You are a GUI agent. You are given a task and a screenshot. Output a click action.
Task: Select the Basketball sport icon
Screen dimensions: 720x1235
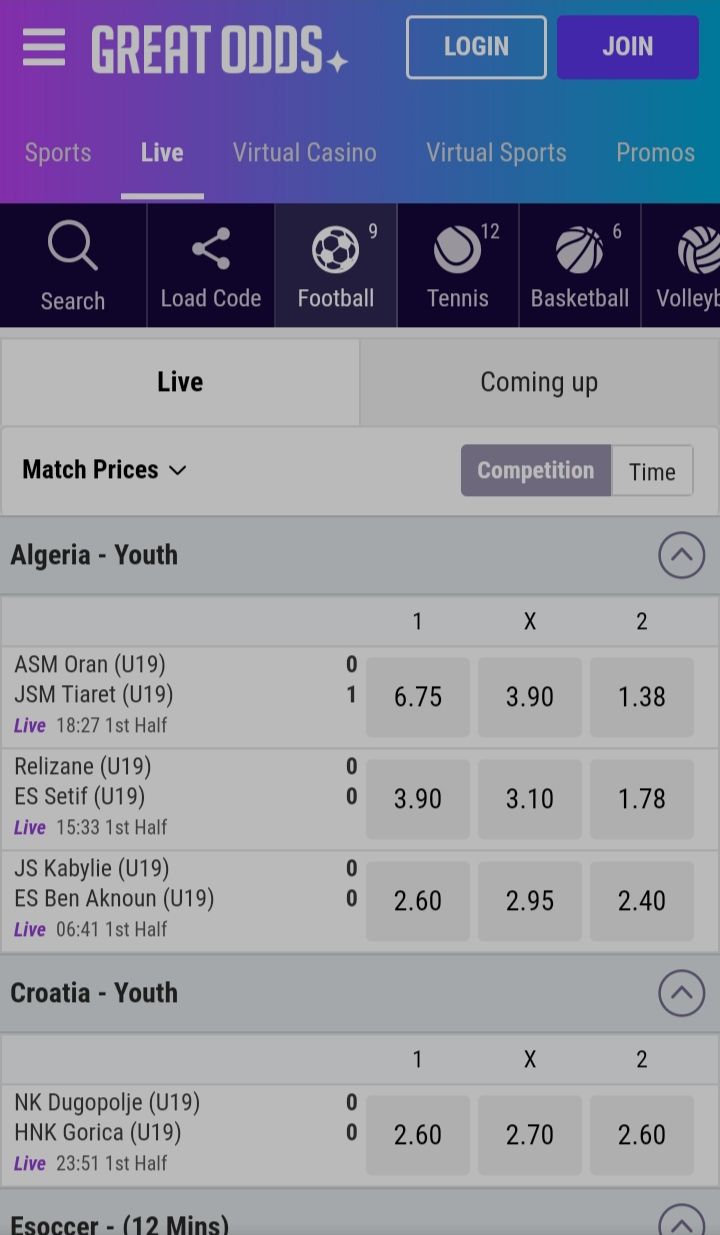[580, 250]
